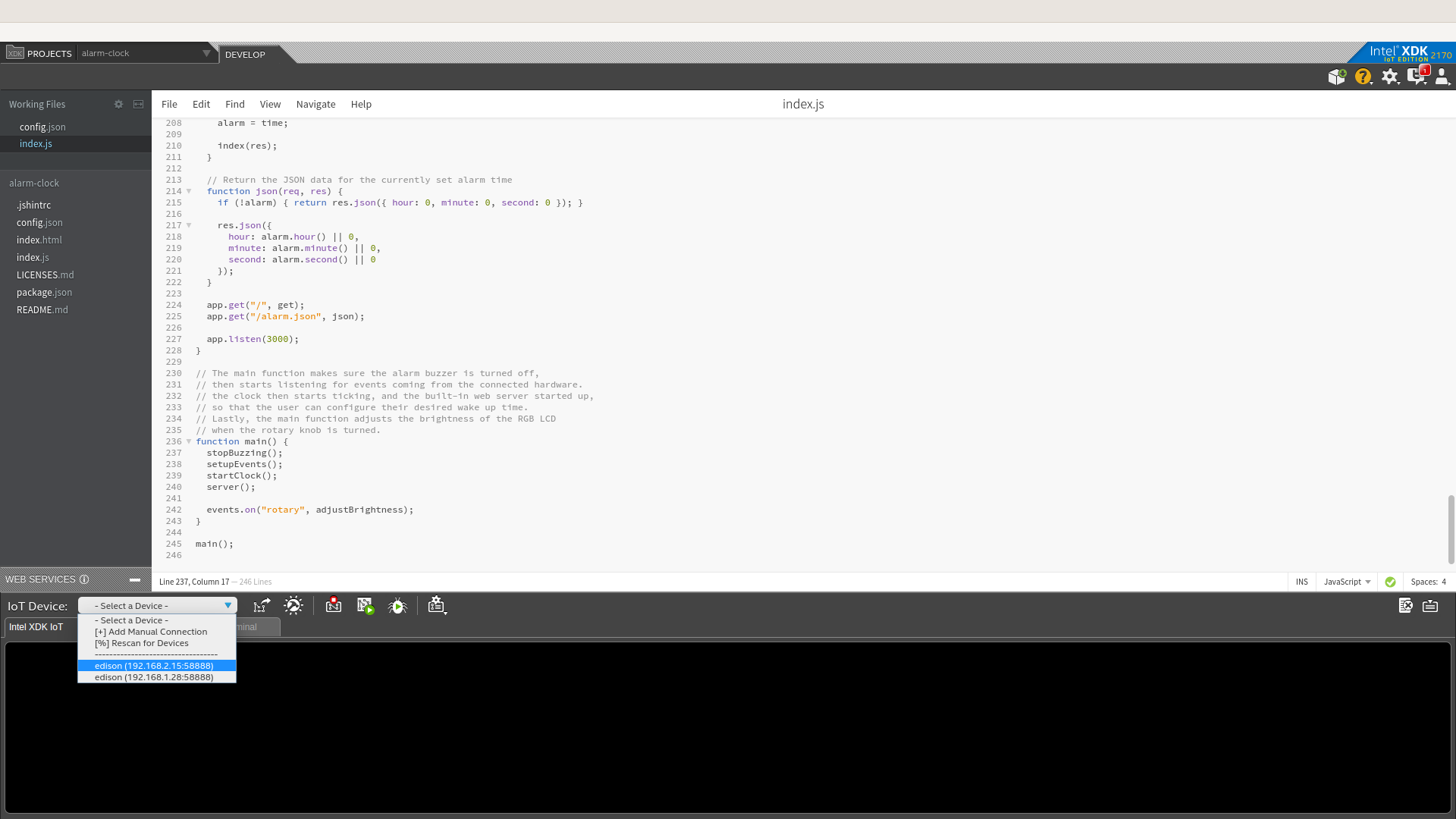Click line number 227 in the gutter
The width and height of the screenshot is (1456, 819).
[x=174, y=339]
